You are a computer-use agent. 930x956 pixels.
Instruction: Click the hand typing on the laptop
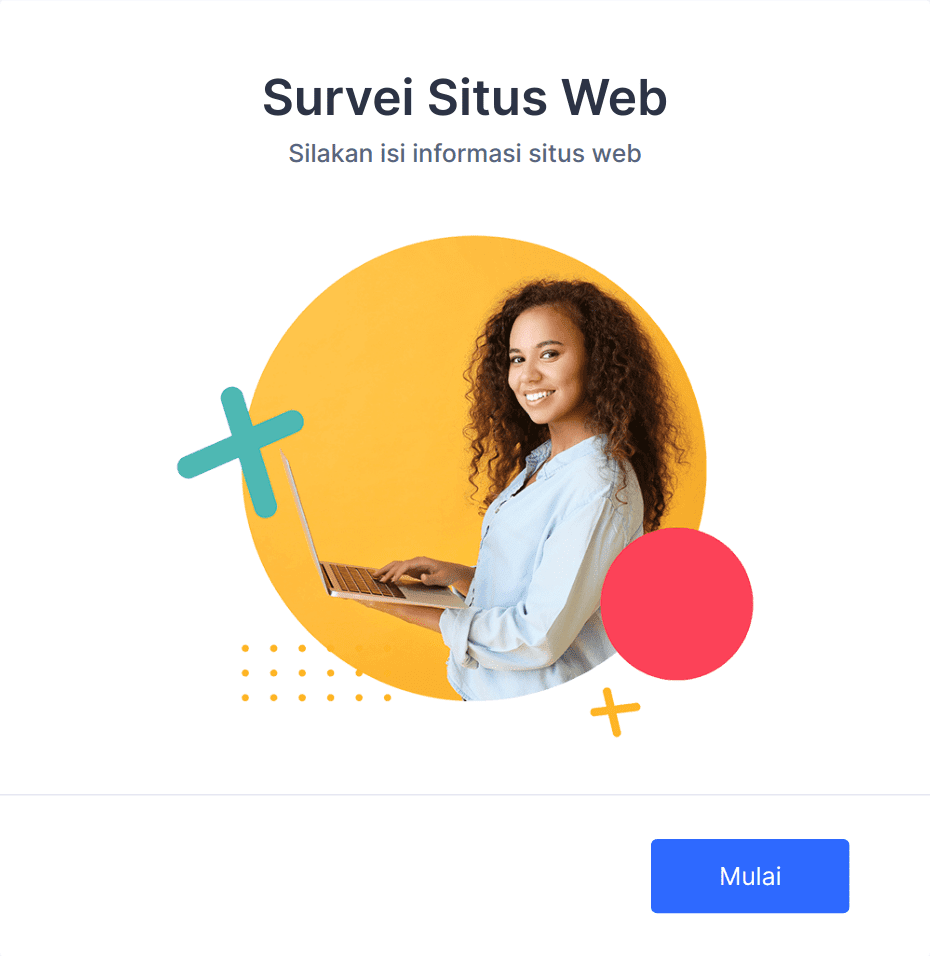pyautogui.click(x=421, y=572)
